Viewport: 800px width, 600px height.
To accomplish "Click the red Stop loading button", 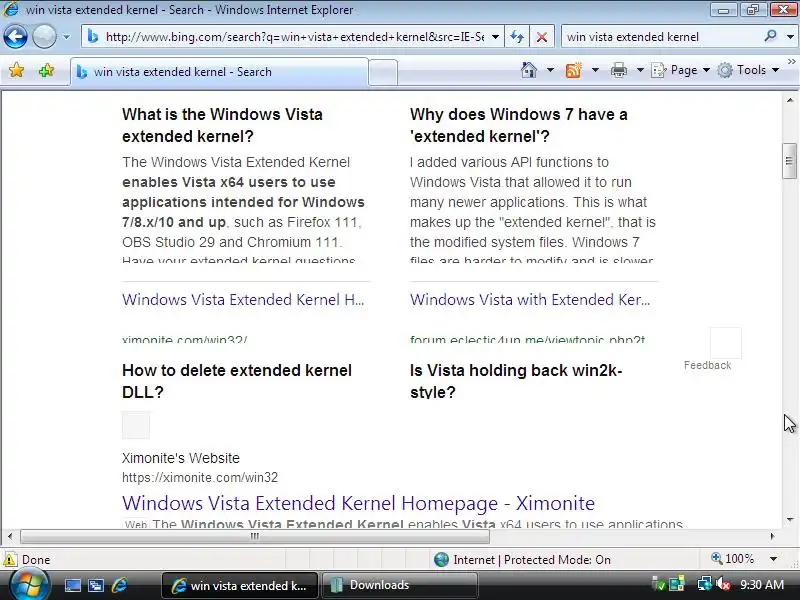I will point(542,37).
